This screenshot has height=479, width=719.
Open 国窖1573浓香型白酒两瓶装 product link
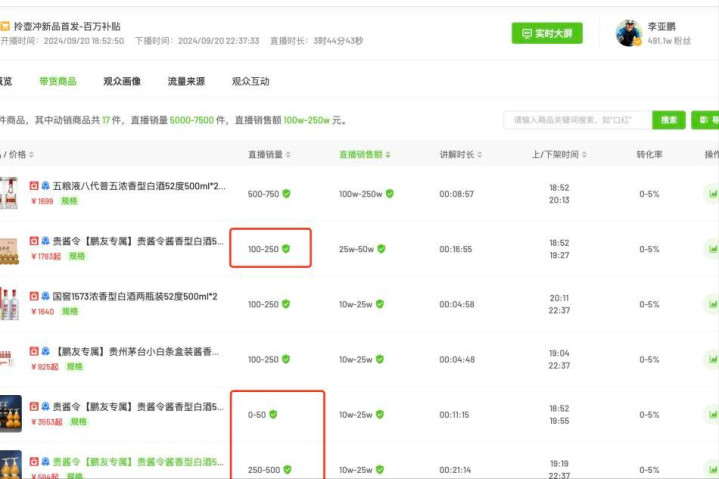coord(135,297)
